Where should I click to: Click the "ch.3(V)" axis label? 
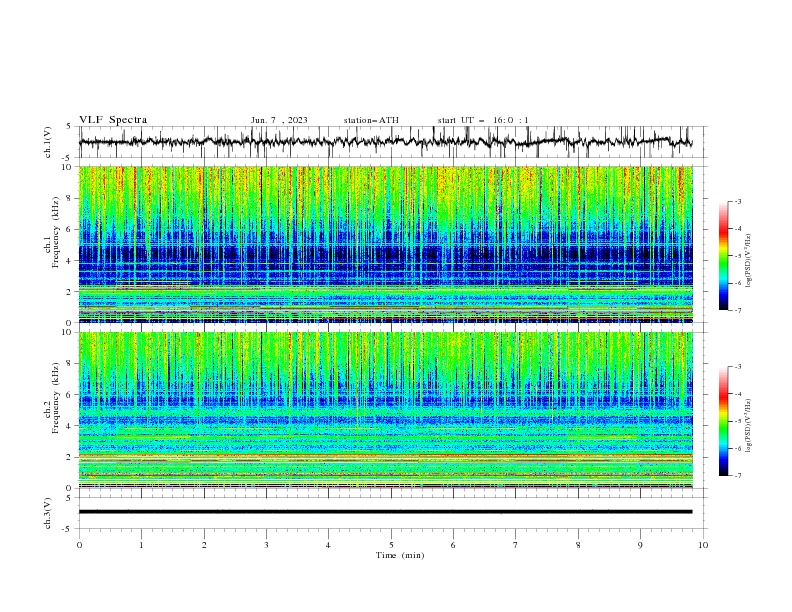(x=48, y=513)
